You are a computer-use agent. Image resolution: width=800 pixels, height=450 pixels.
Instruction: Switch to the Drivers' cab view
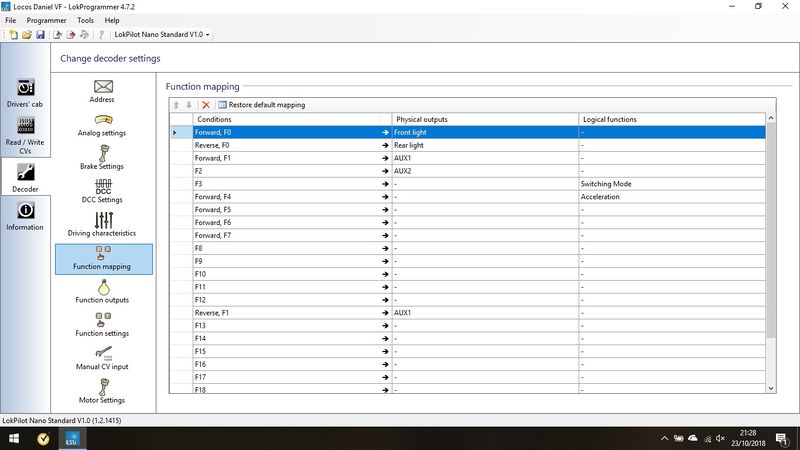[25, 93]
